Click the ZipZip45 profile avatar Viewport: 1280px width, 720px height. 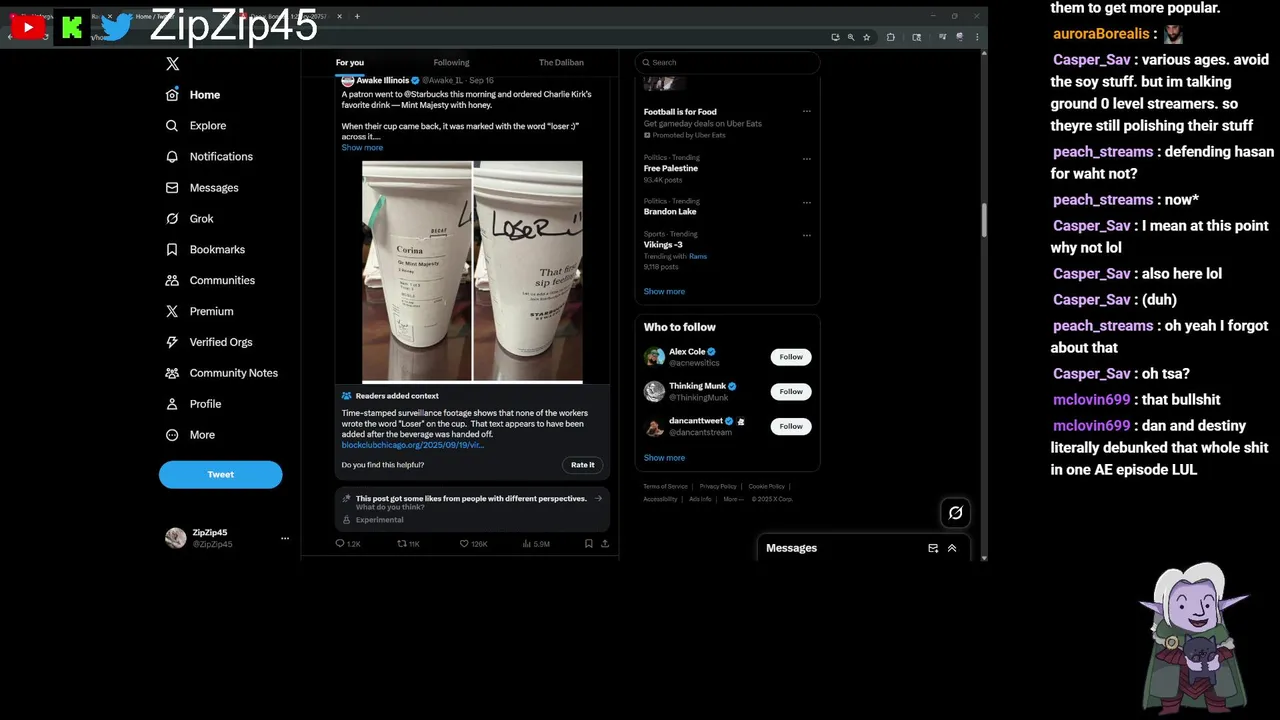[x=176, y=538]
